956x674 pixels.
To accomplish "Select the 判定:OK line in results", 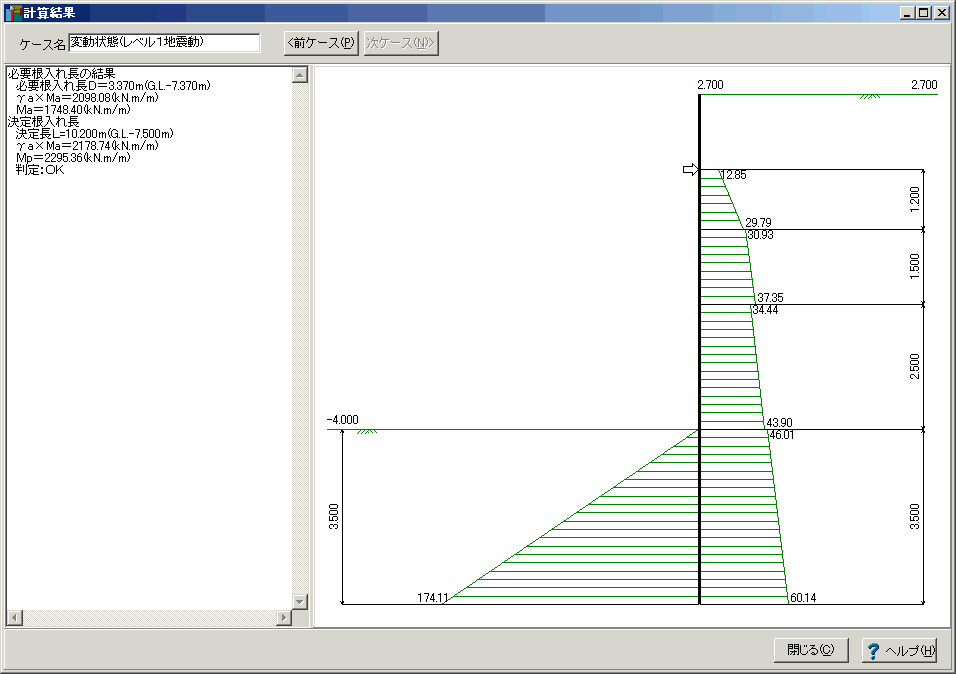I will coord(40,170).
